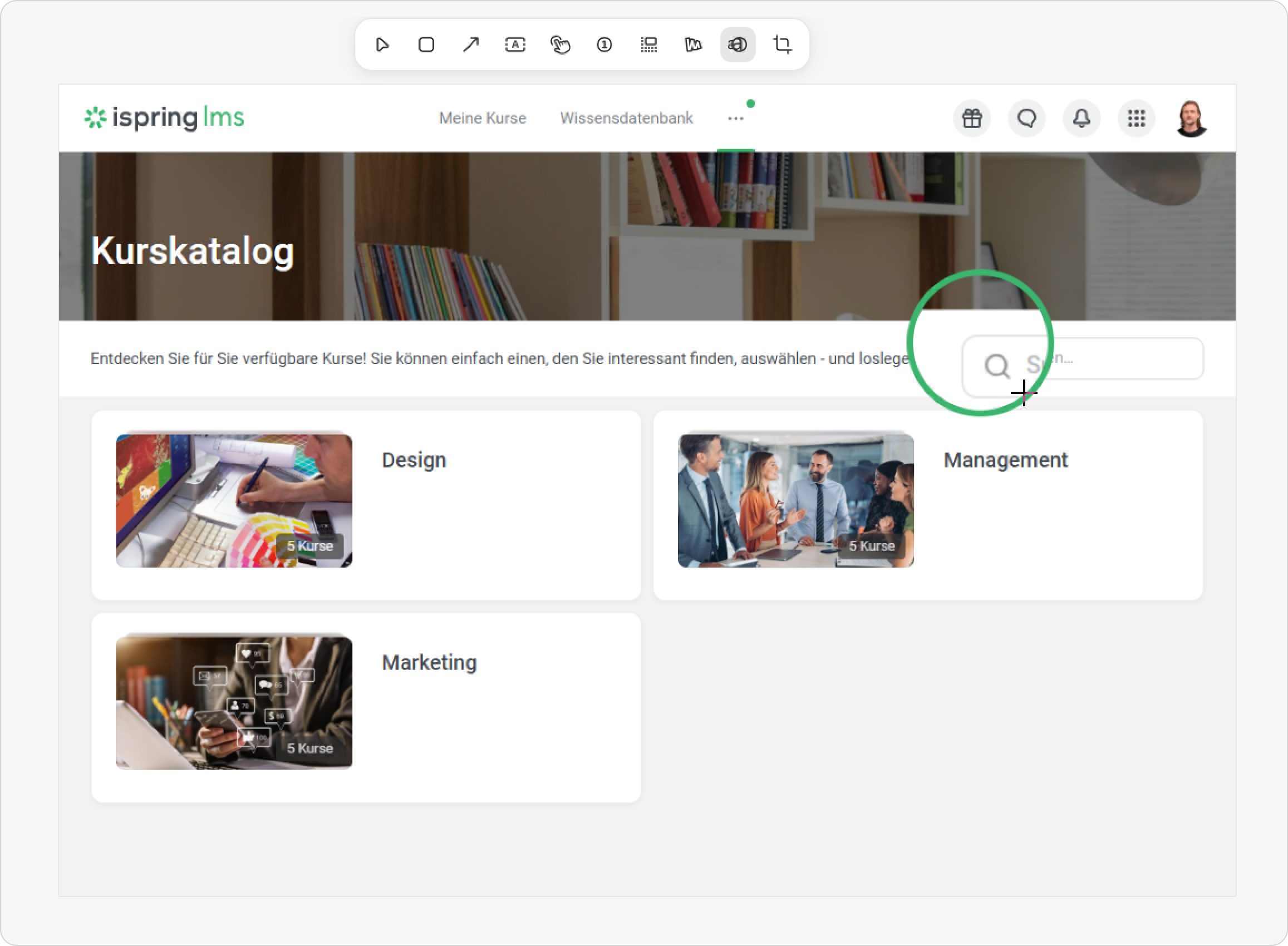Open the apps grid menu

(x=1137, y=119)
